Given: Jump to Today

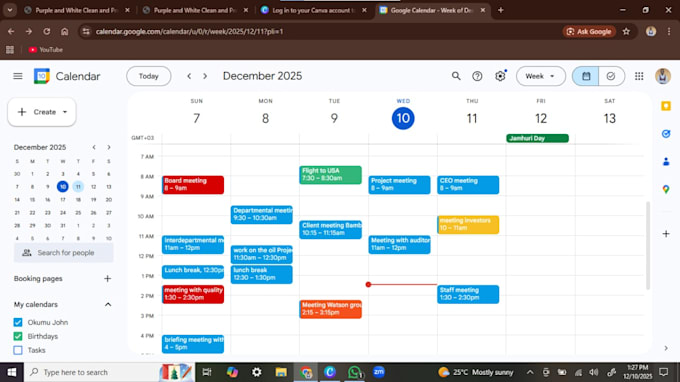Looking at the screenshot, I should [149, 76].
